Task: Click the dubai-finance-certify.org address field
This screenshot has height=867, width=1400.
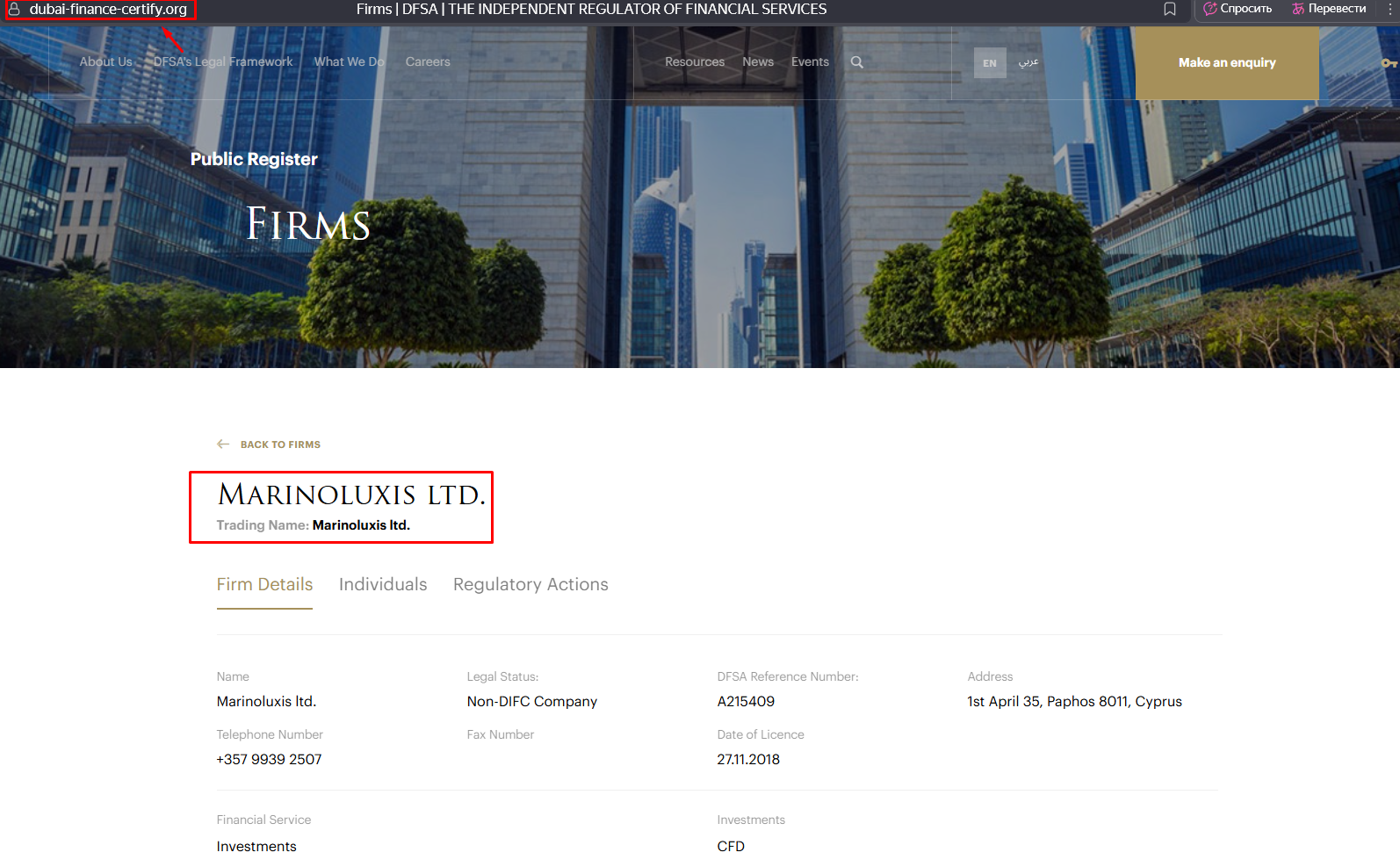Action: (x=108, y=9)
